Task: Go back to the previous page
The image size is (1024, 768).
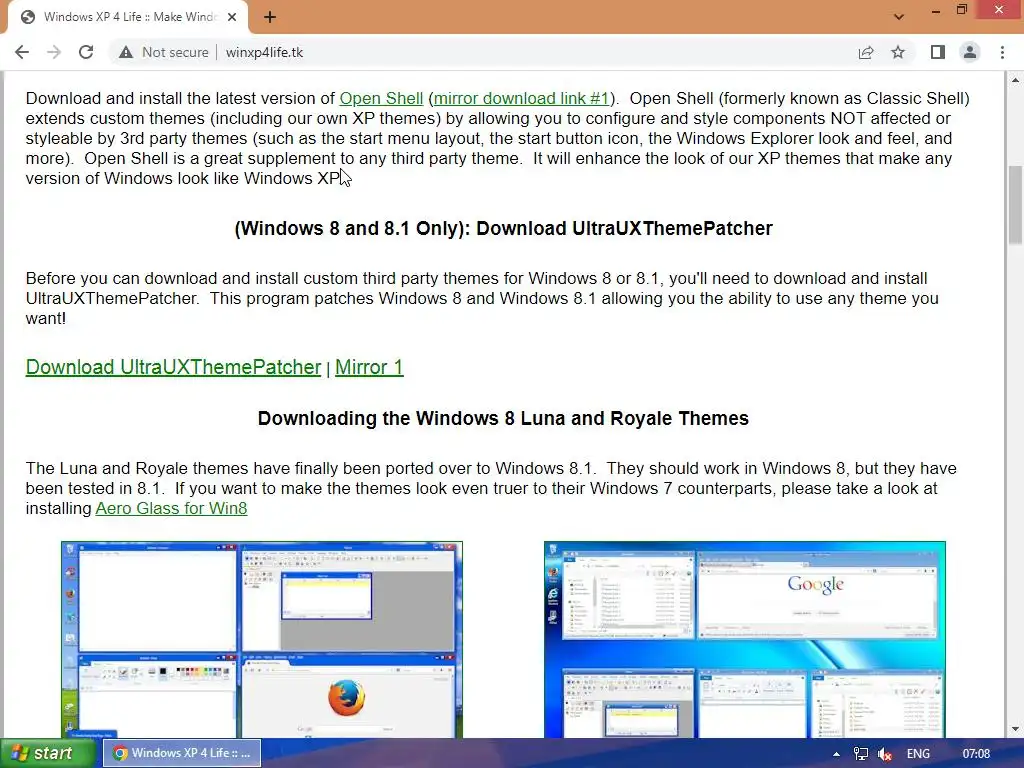Action: (x=22, y=52)
